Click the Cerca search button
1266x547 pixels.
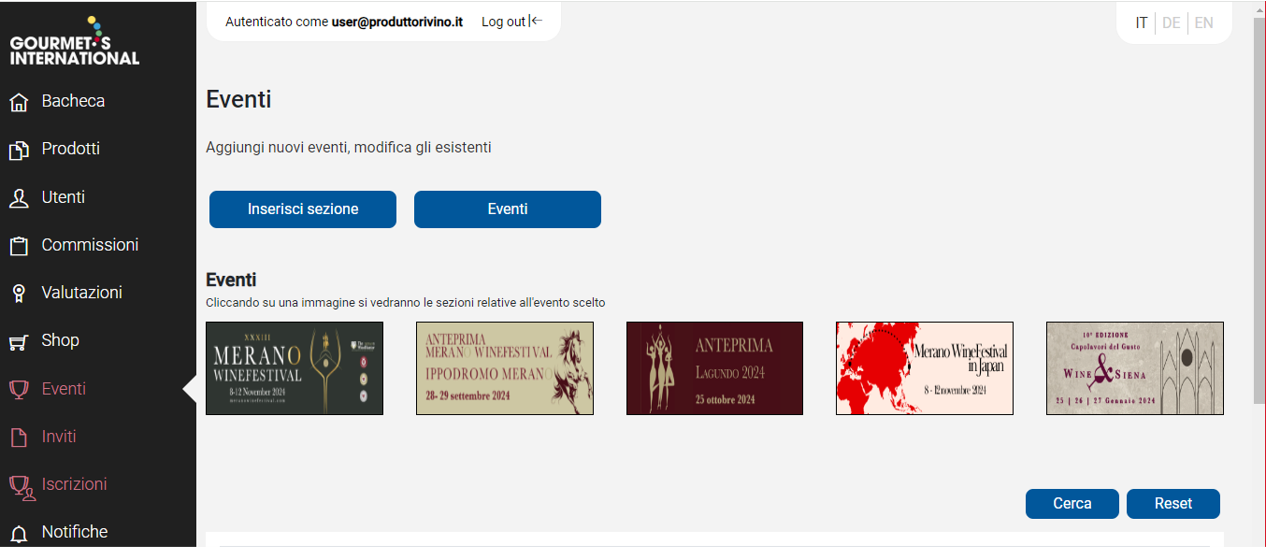point(1072,504)
